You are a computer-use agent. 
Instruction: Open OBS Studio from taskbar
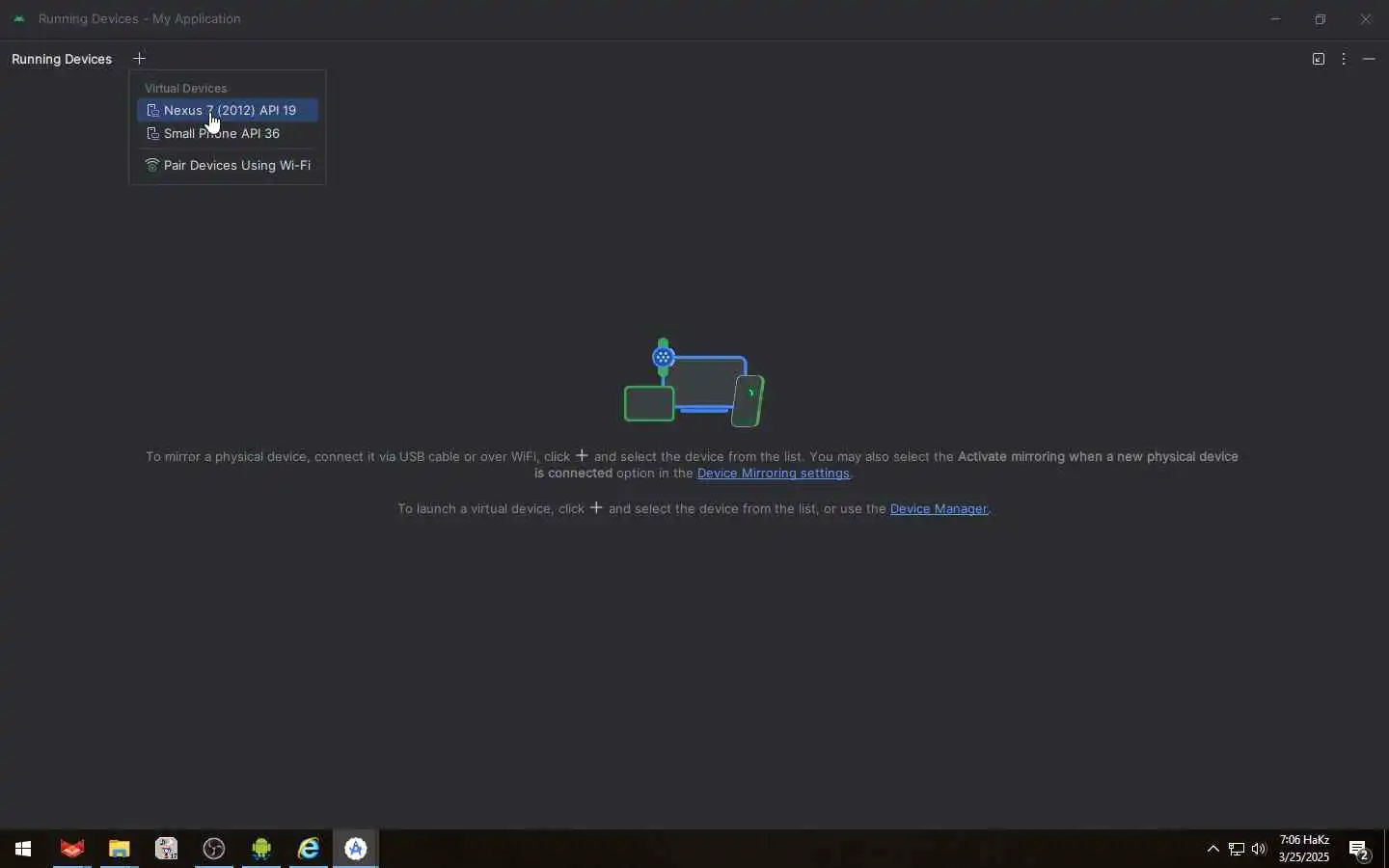(x=214, y=850)
